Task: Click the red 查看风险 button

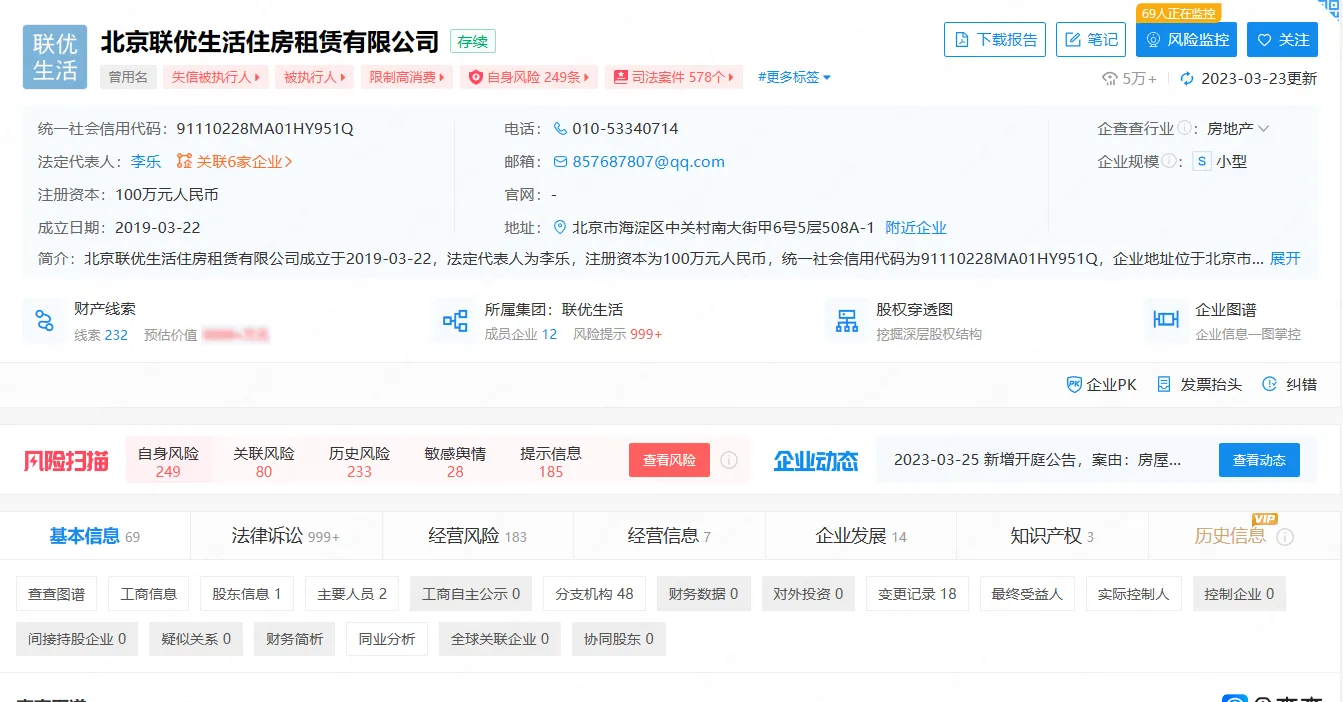Action: (669, 460)
